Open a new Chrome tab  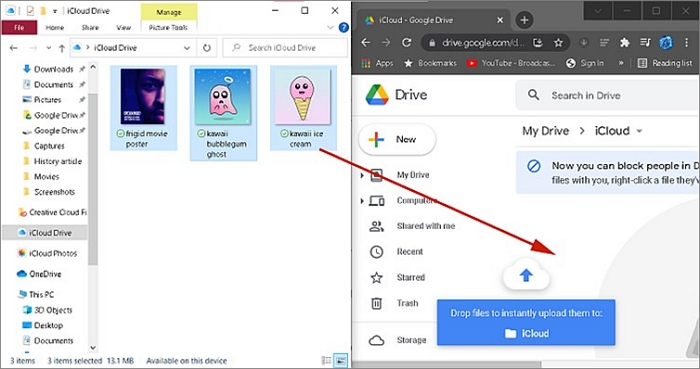[x=524, y=20]
